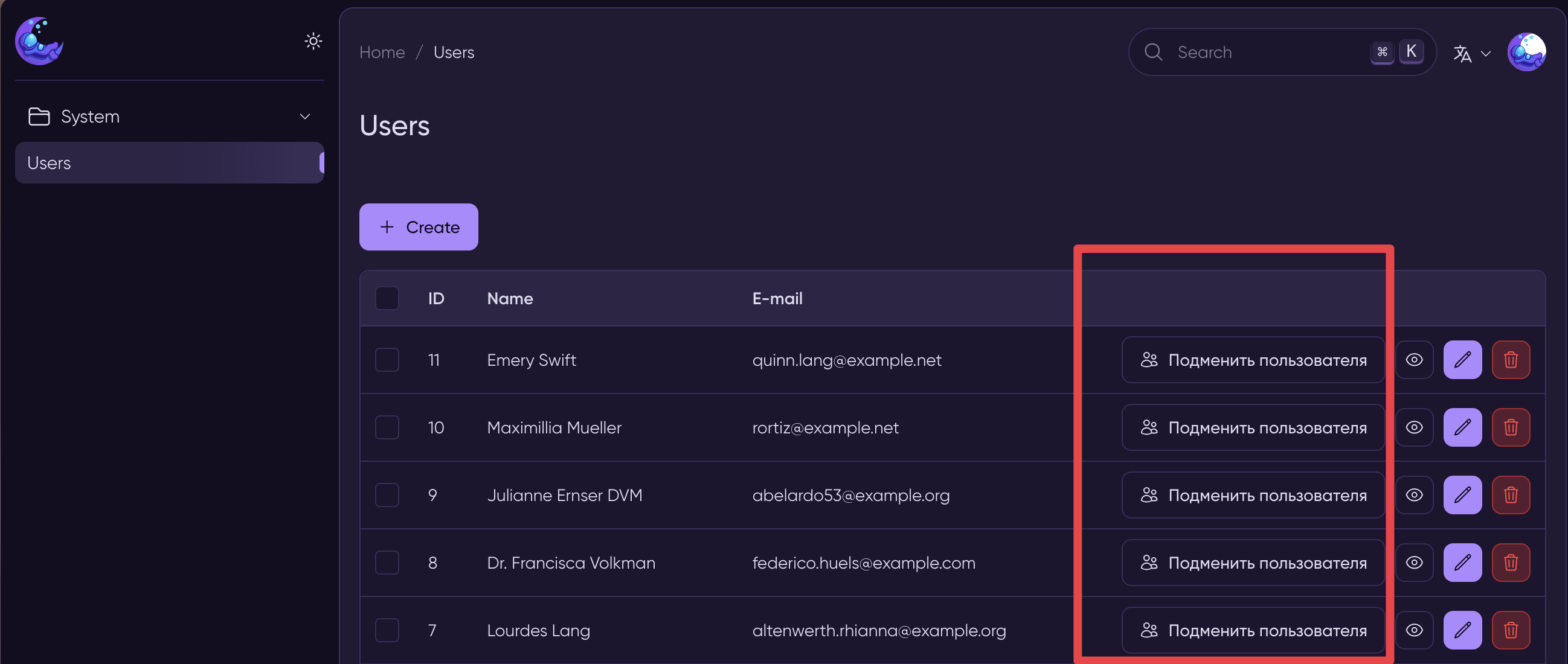Click the moon logo in sidebar
1568x664 pixels.
tap(39, 41)
